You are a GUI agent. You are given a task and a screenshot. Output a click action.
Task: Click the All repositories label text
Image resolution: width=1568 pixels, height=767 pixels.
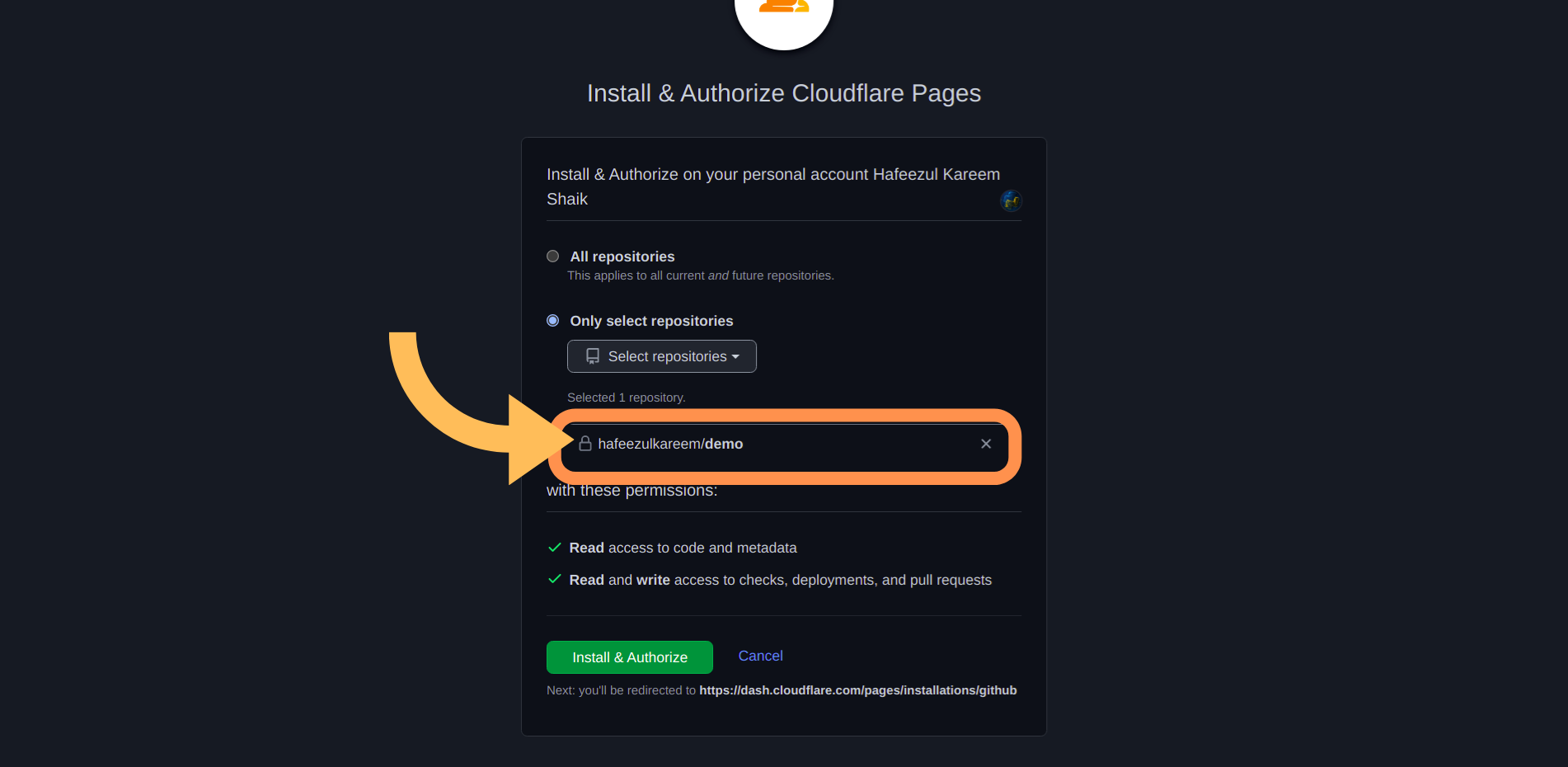622,256
